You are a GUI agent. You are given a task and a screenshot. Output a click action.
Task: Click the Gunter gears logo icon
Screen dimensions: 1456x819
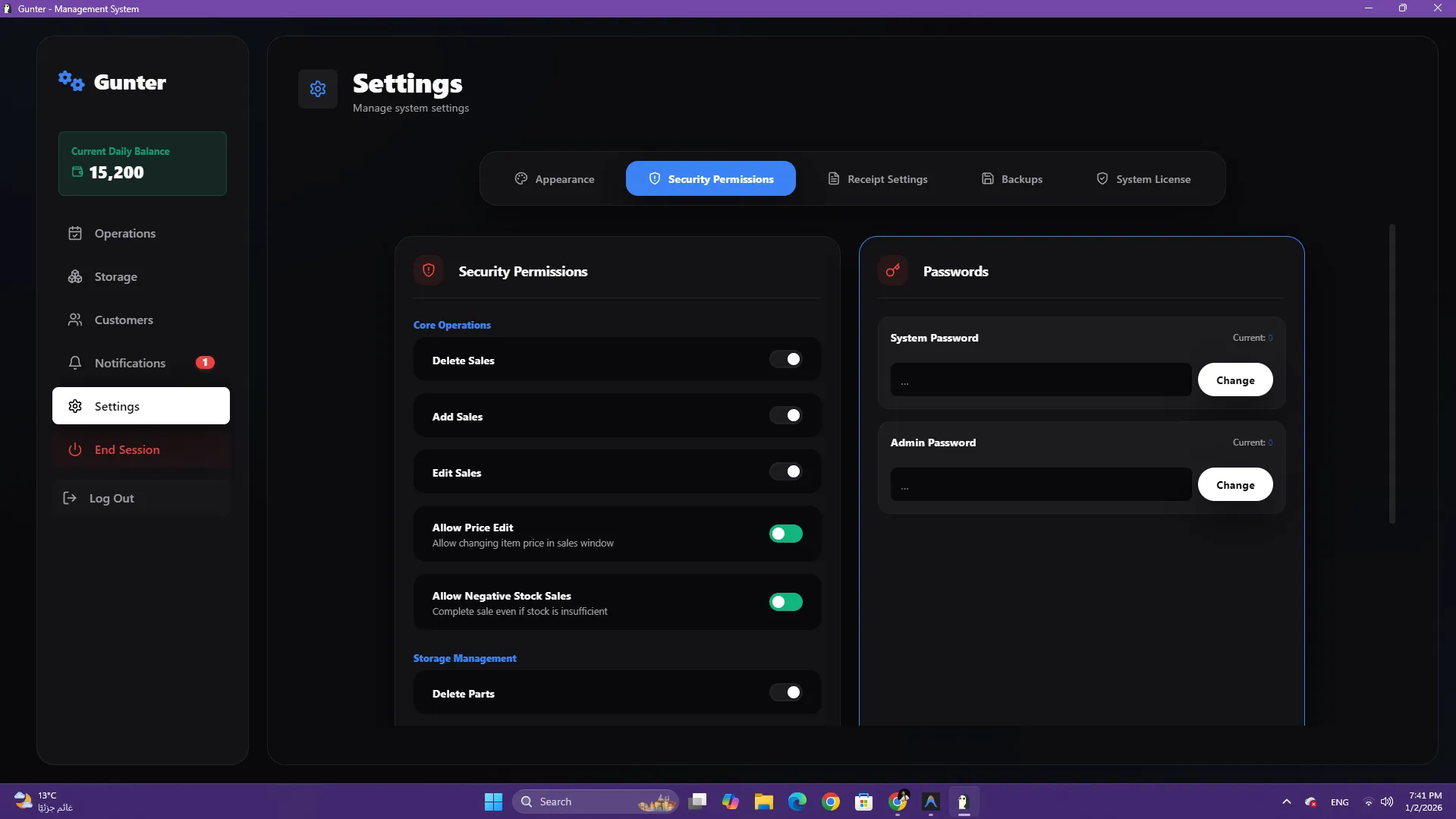[x=71, y=80]
